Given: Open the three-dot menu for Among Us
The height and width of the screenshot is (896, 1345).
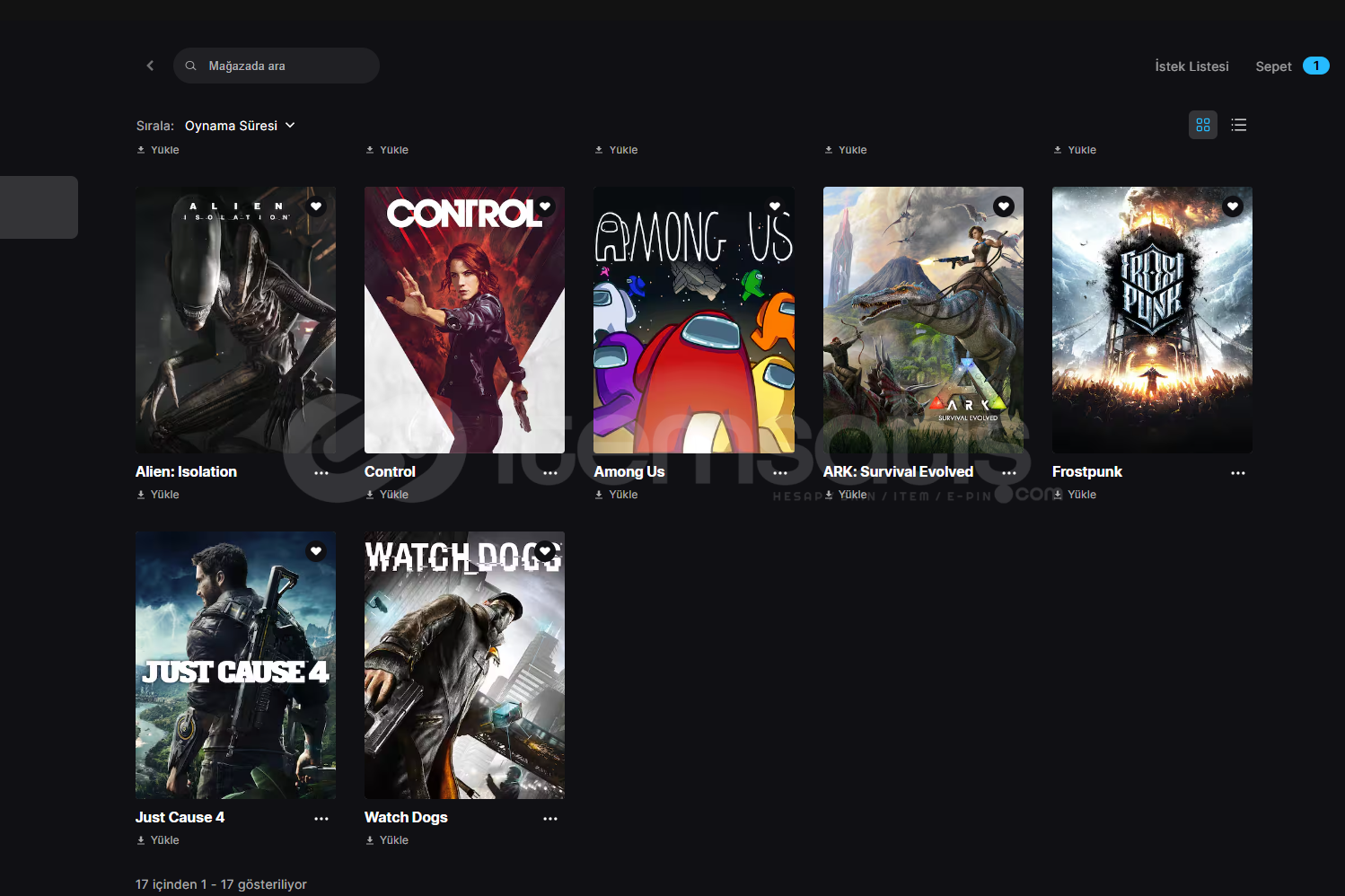Looking at the screenshot, I should [x=780, y=473].
